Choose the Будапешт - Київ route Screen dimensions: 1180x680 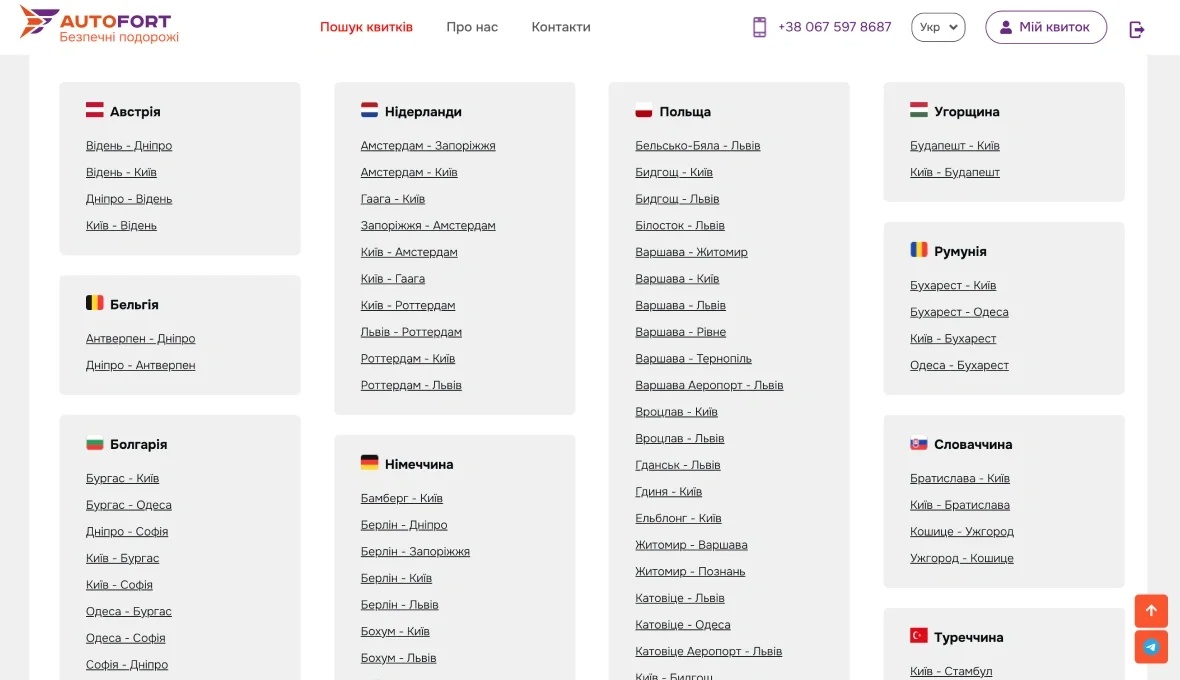pyautogui.click(x=955, y=146)
